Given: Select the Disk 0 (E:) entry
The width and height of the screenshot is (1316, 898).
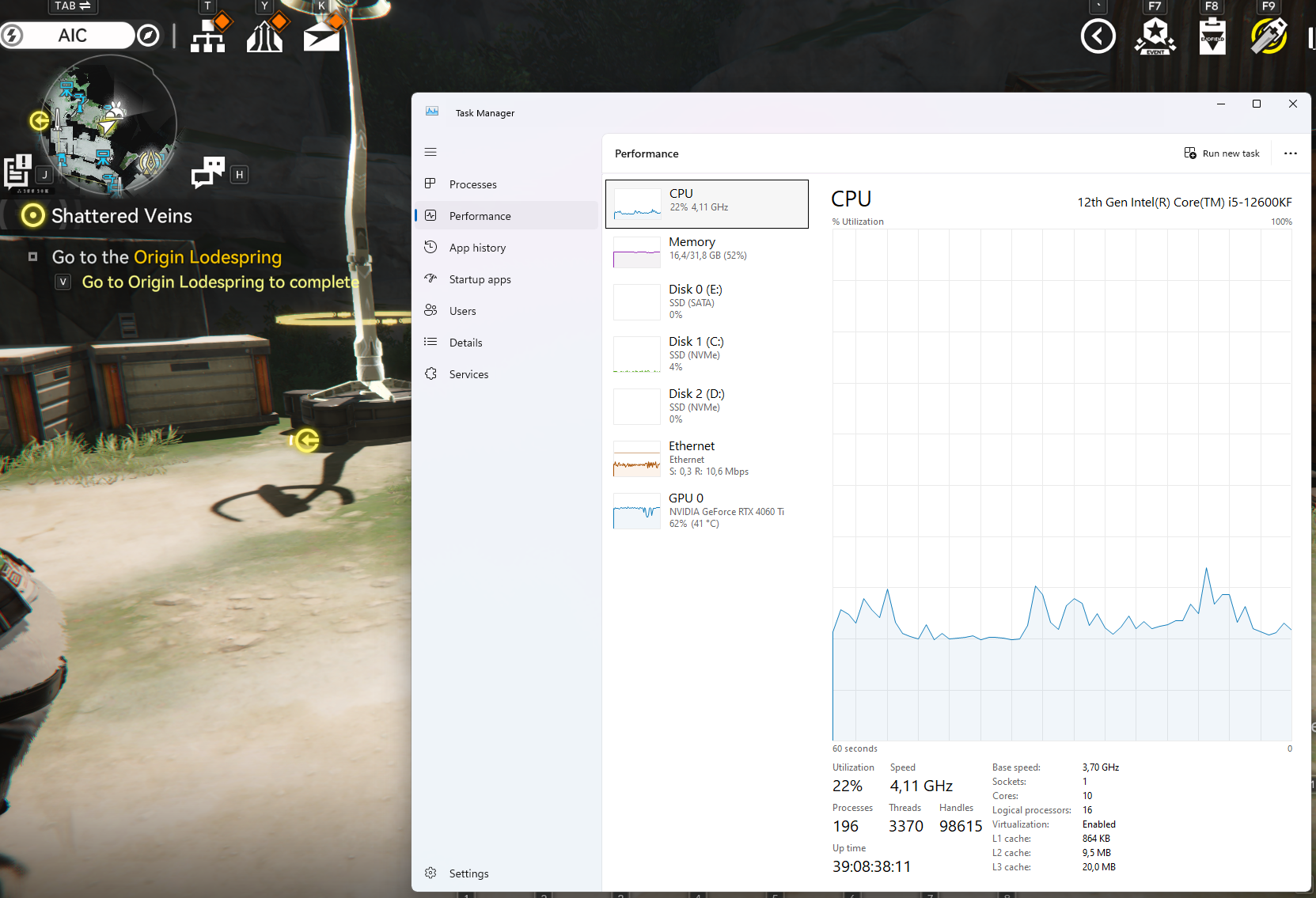Looking at the screenshot, I should coord(707,302).
